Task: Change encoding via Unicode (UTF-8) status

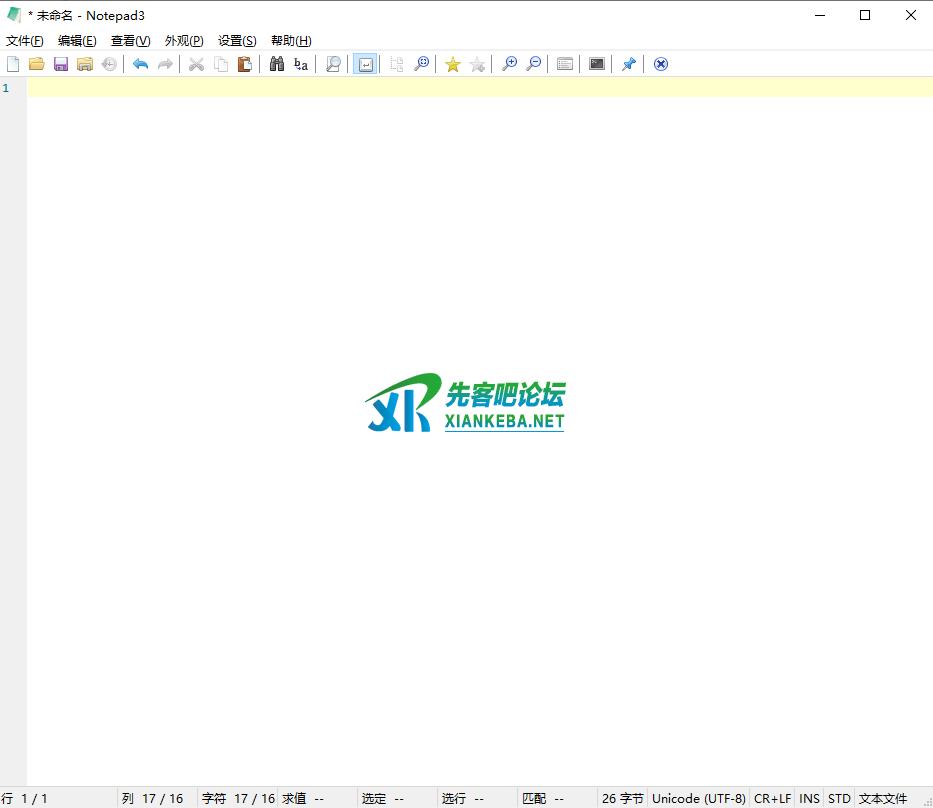Action: point(699,798)
